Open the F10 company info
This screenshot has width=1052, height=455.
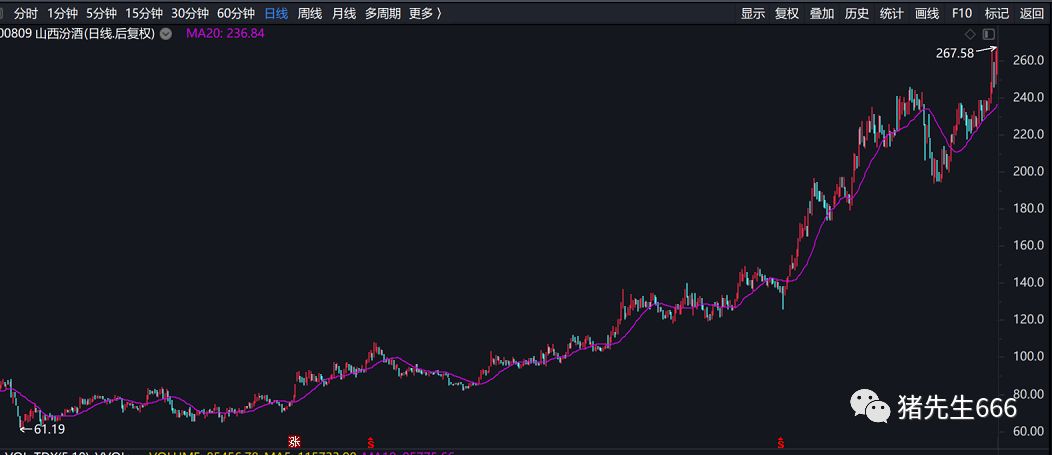pos(961,13)
